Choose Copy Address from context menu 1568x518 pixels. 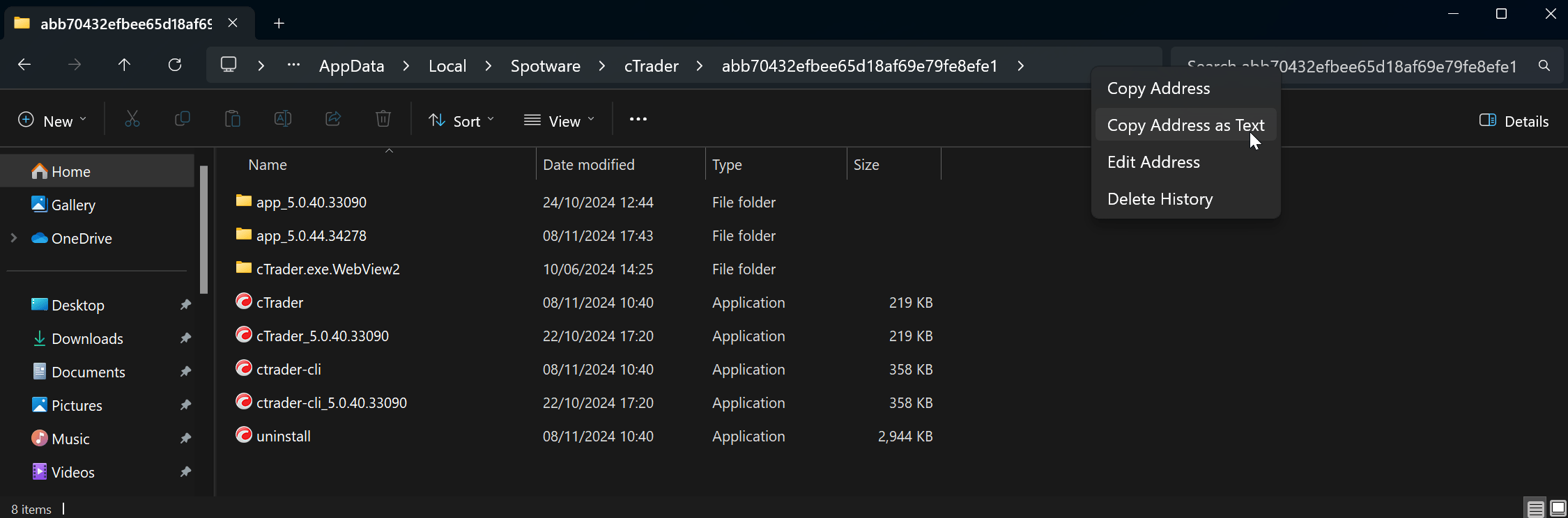tap(1186, 88)
